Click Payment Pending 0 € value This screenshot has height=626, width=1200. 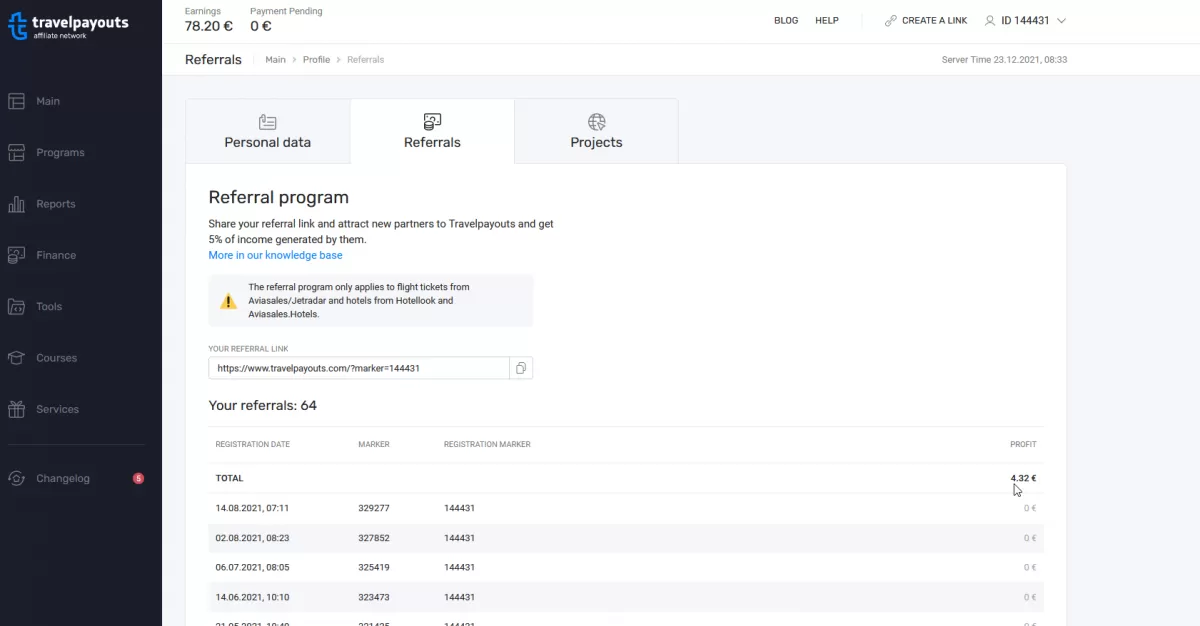(x=261, y=27)
